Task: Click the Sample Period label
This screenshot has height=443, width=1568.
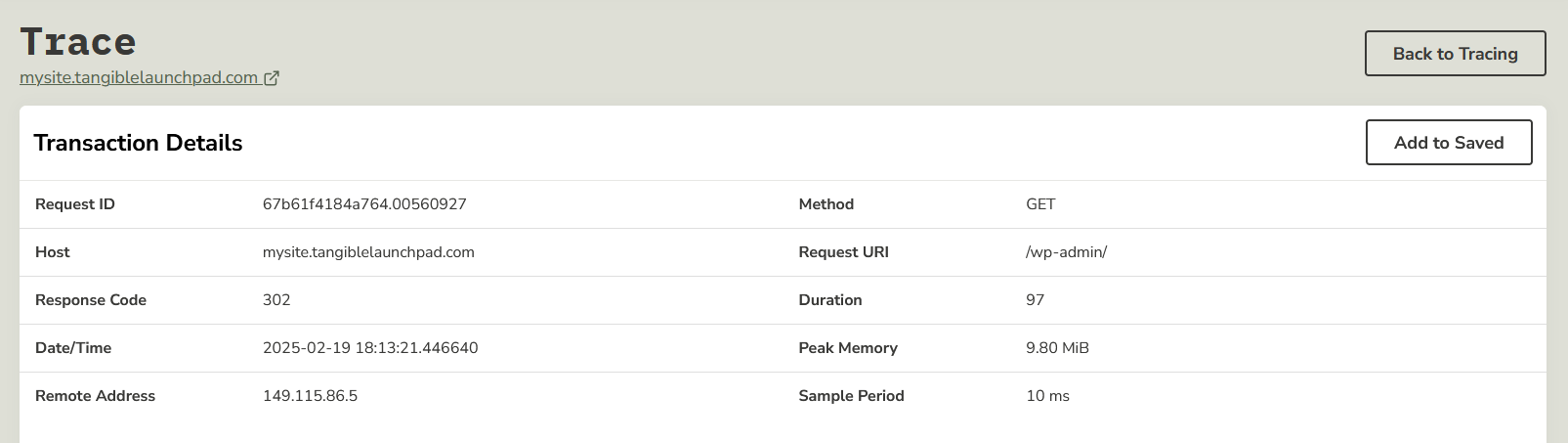Action: [x=851, y=396]
